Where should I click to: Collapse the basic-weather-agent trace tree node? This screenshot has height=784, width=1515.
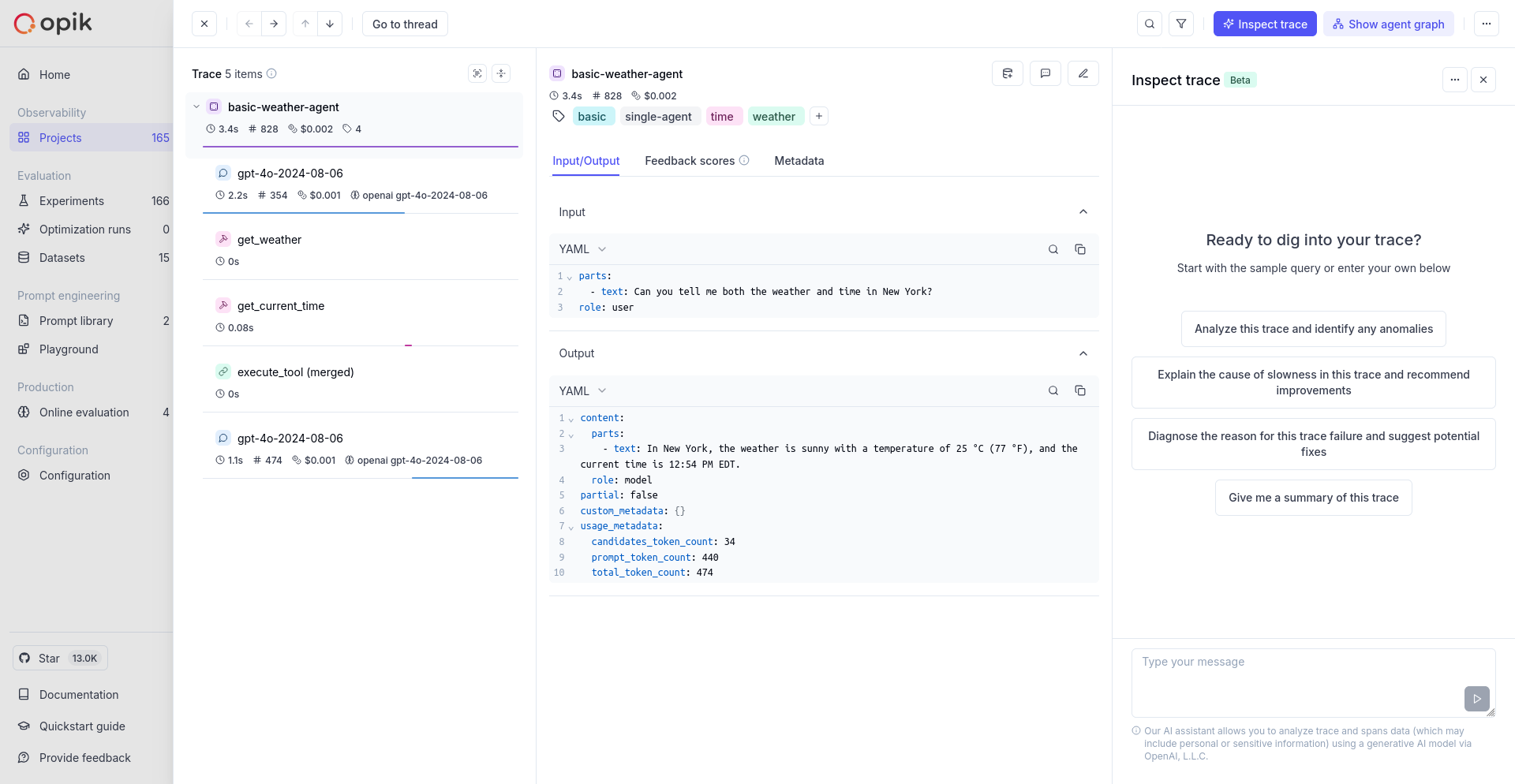click(196, 106)
